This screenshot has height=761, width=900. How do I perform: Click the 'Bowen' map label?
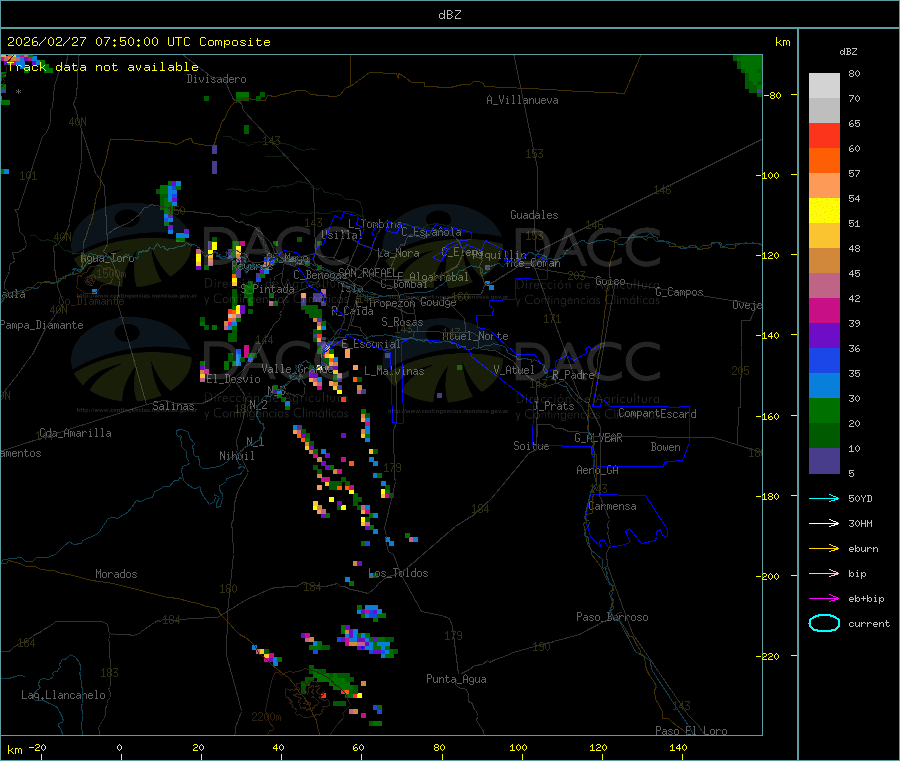point(665,447)
